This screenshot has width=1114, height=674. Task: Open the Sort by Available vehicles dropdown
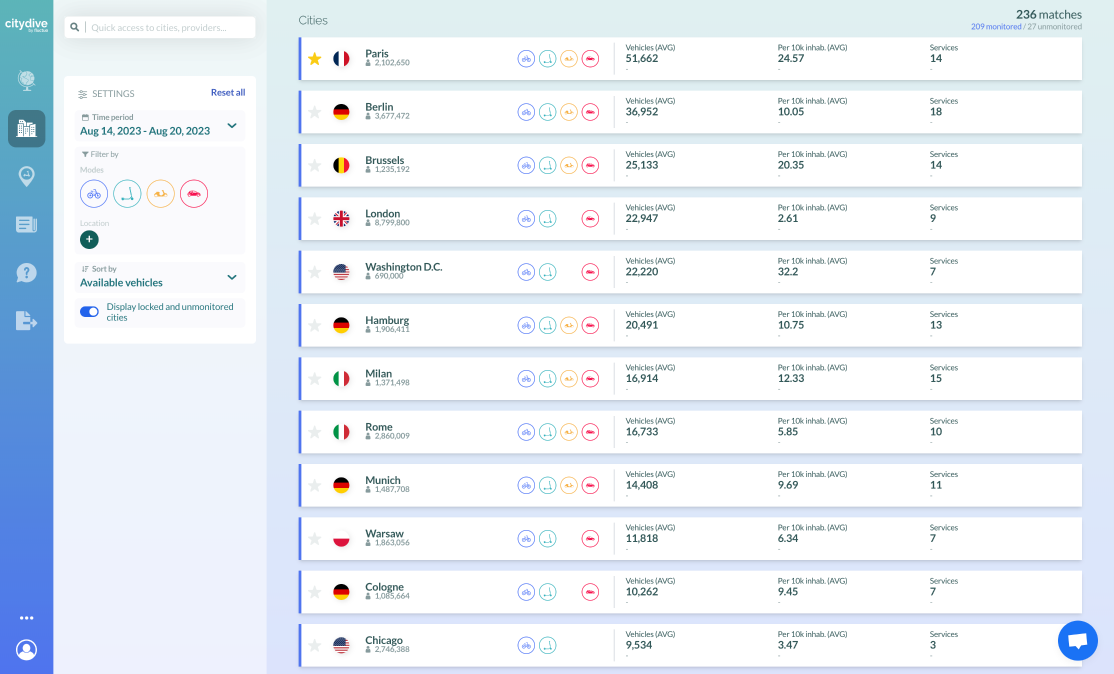pos(232,277)
